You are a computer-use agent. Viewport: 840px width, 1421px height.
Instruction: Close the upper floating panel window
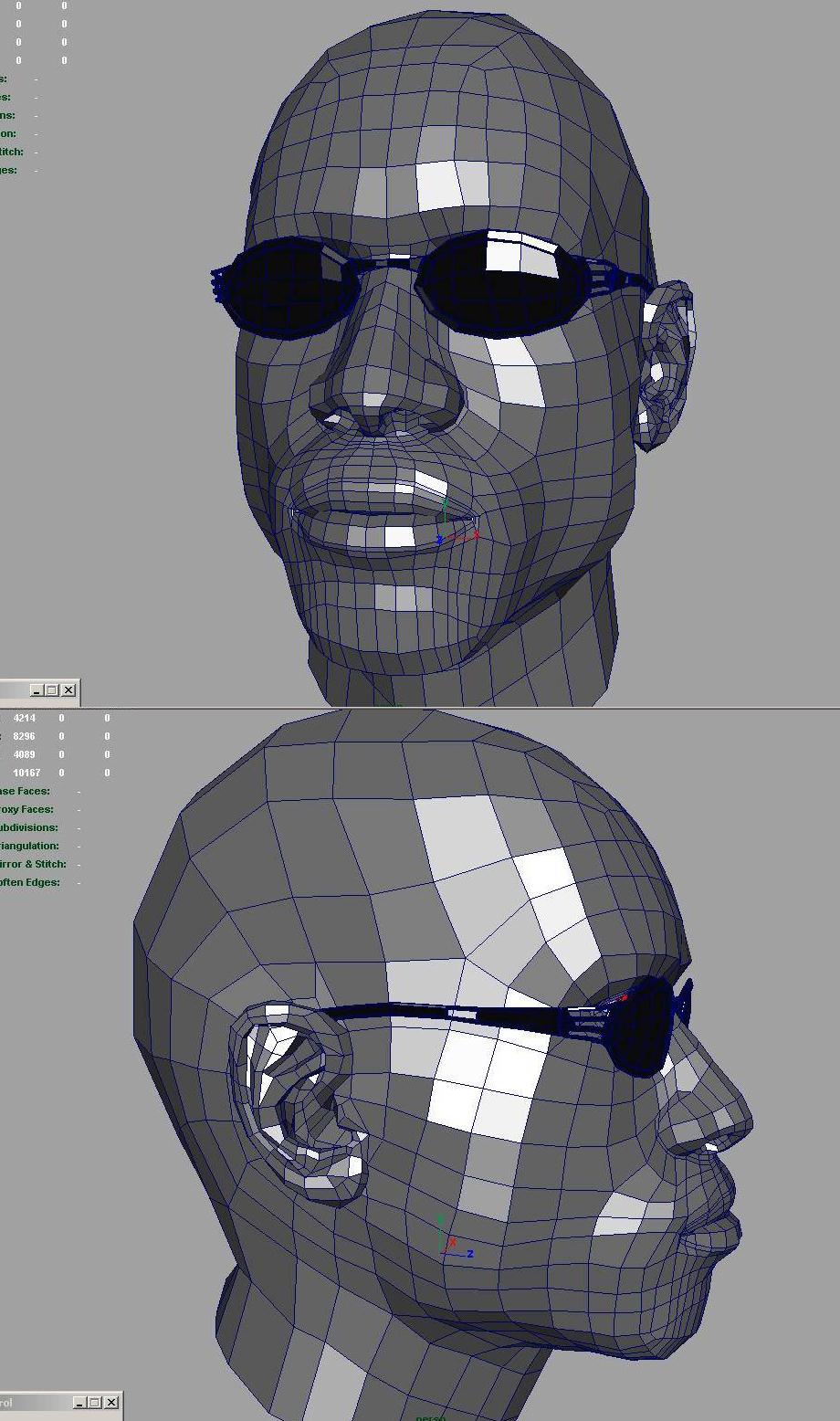(68, 690)
